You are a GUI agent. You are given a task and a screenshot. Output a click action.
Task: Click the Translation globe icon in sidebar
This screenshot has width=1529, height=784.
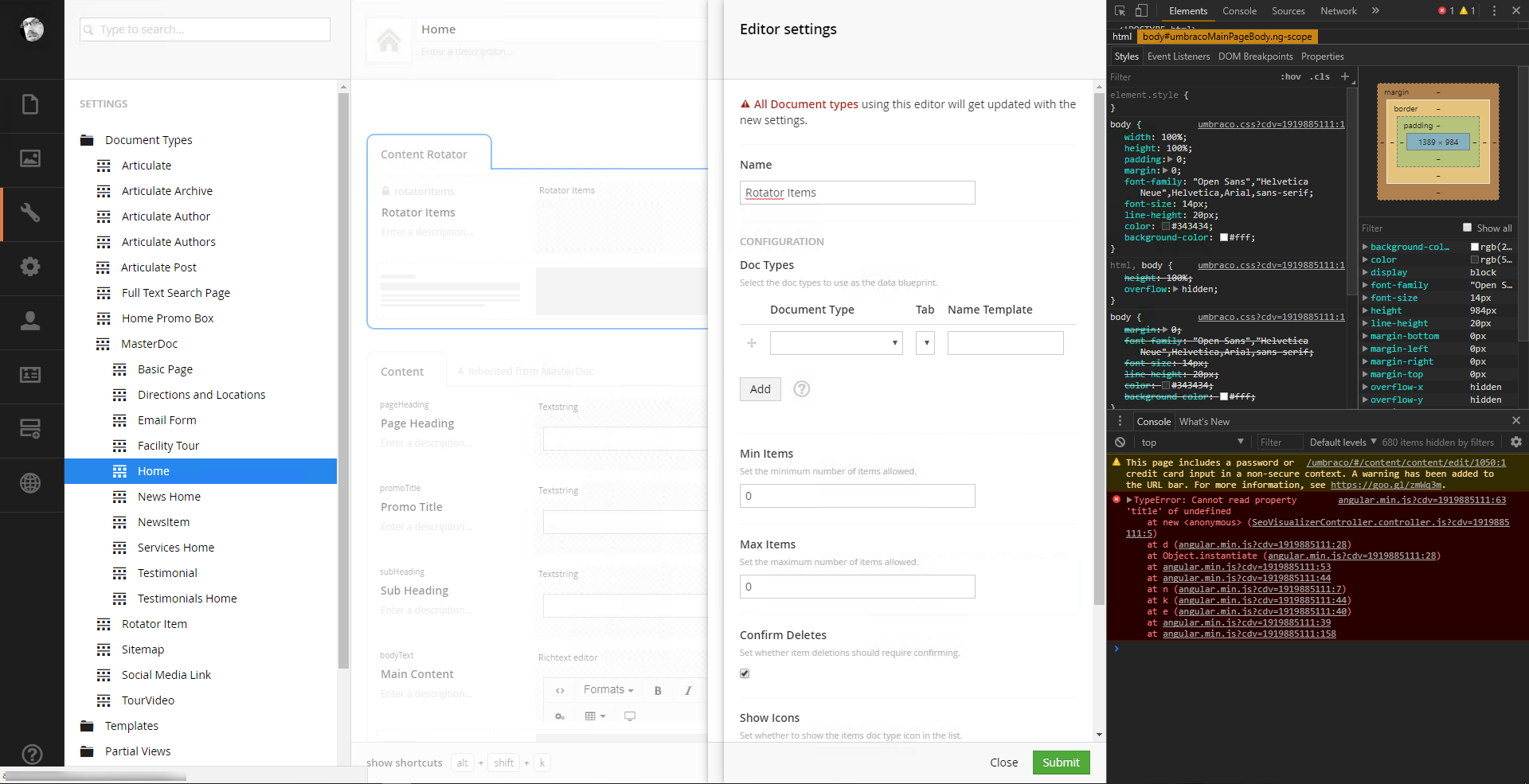pyautogui.click(x=30, y=483)
